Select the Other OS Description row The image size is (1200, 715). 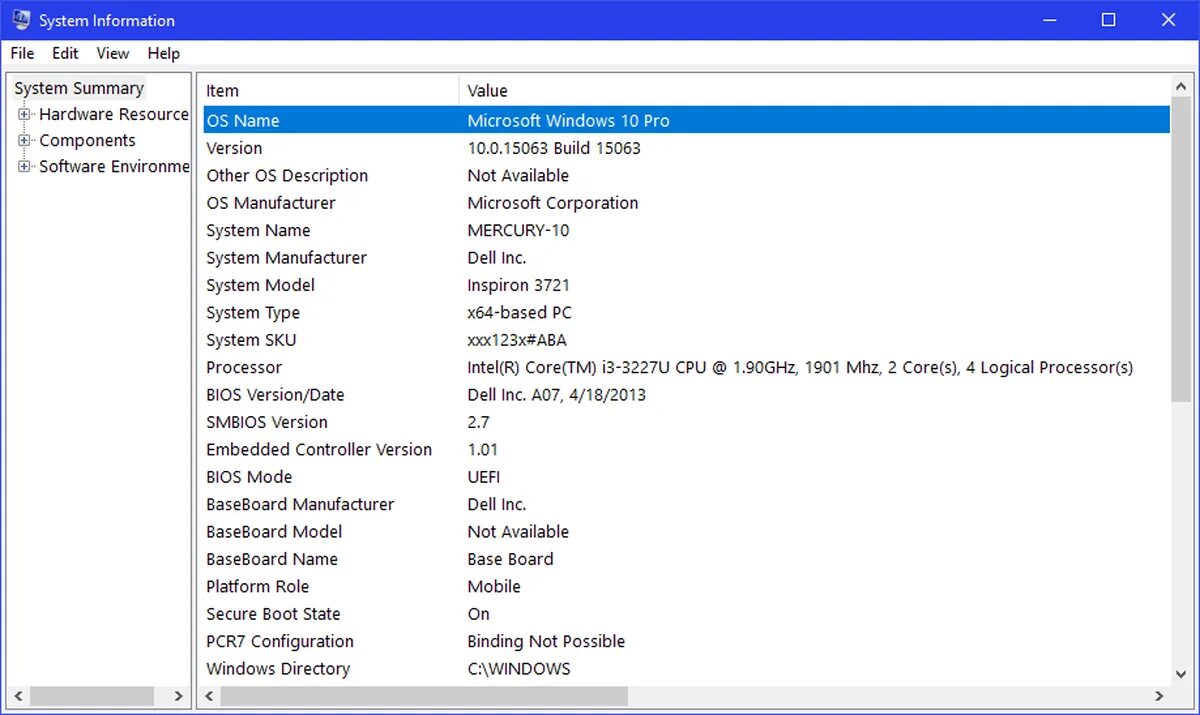click(686, 175)
